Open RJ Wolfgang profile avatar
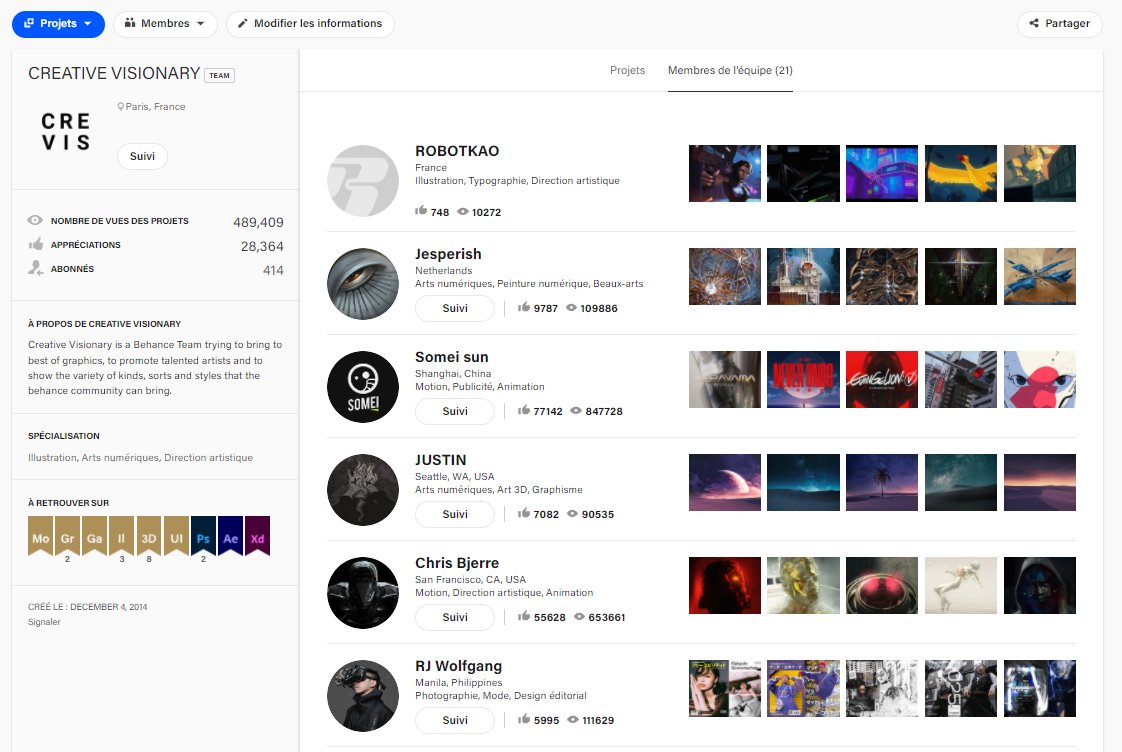This screenshot has width=1122, height=752. [x=363, y=696]
